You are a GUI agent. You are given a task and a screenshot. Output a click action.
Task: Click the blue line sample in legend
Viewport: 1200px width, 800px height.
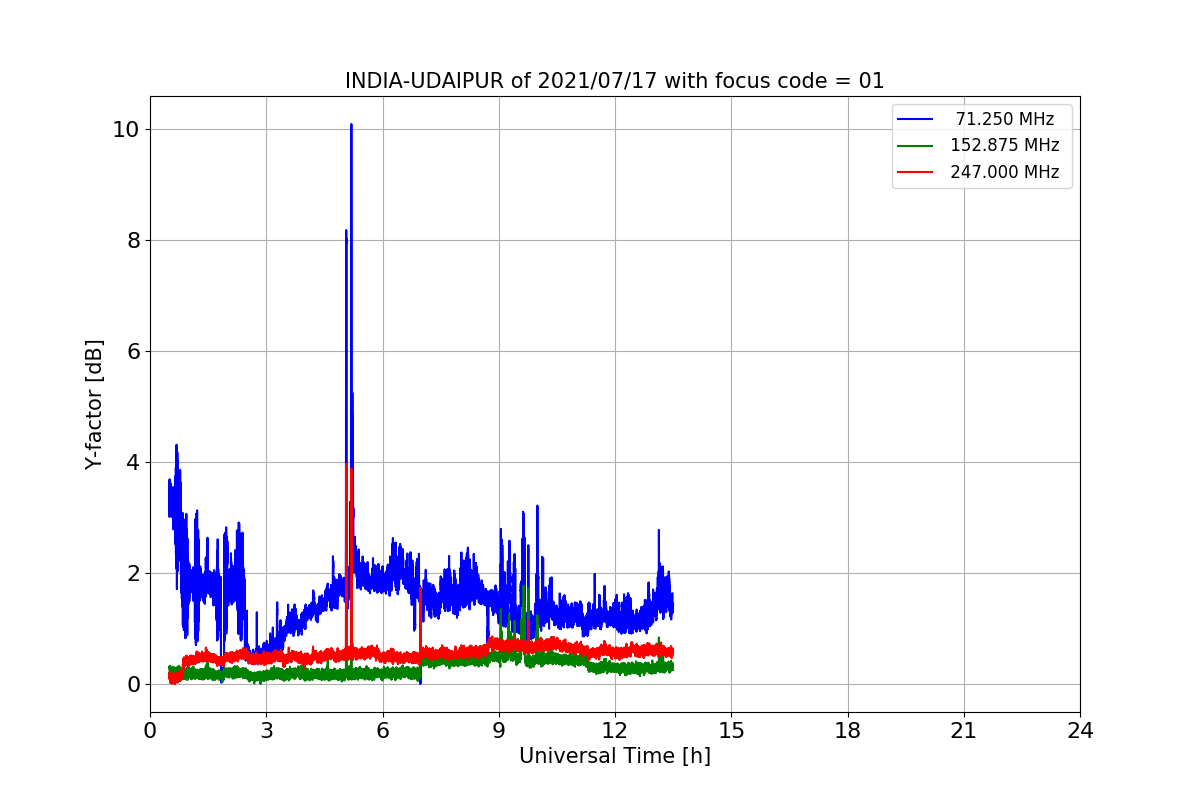click(915, 119)
